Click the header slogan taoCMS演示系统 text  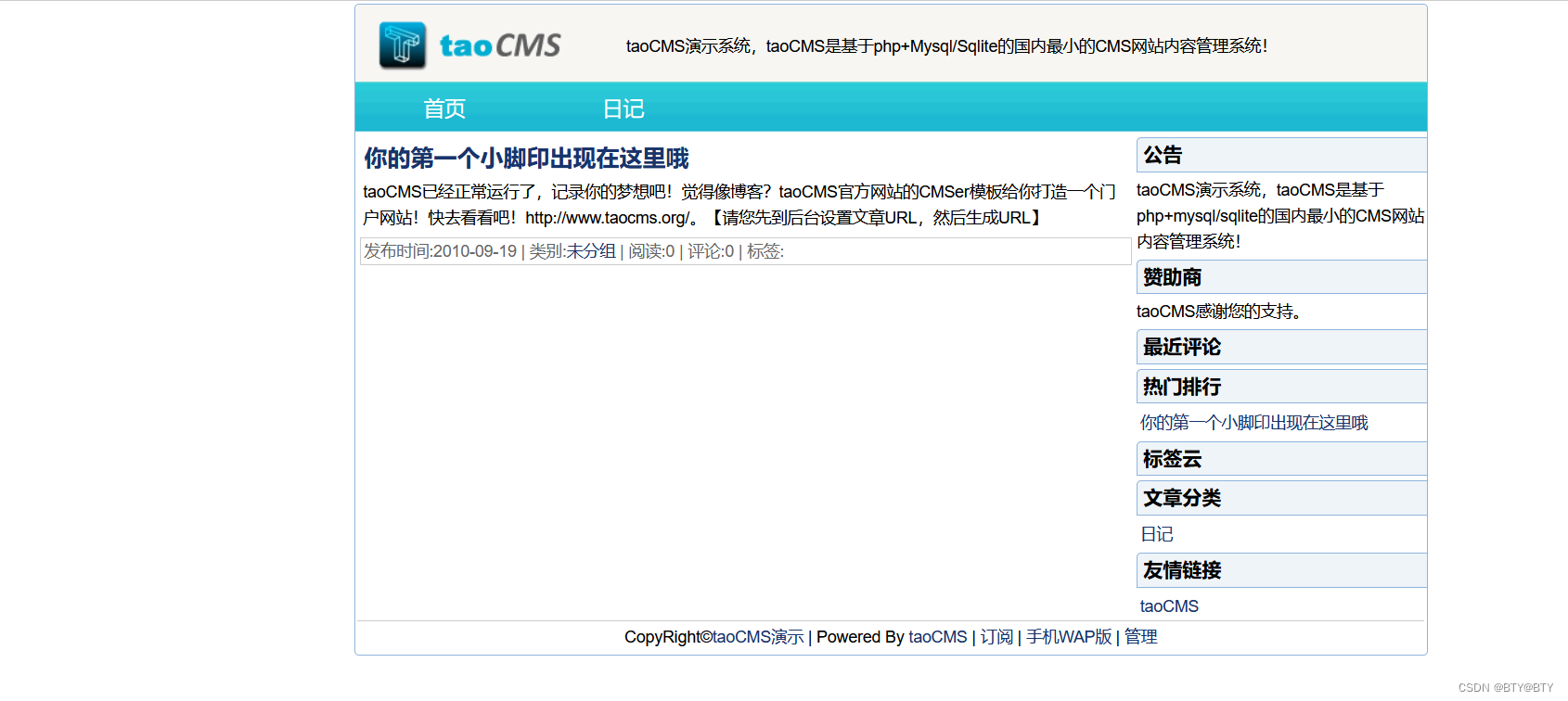click(946, 45)
